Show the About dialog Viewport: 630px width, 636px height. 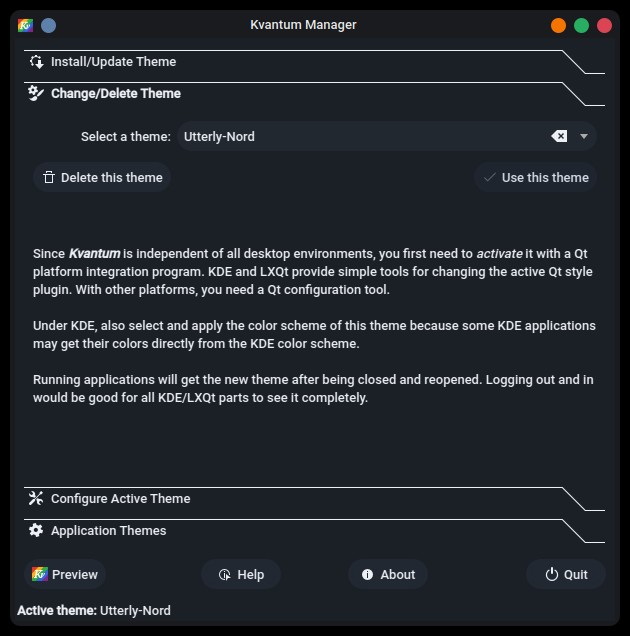click(x=388, y=574)
